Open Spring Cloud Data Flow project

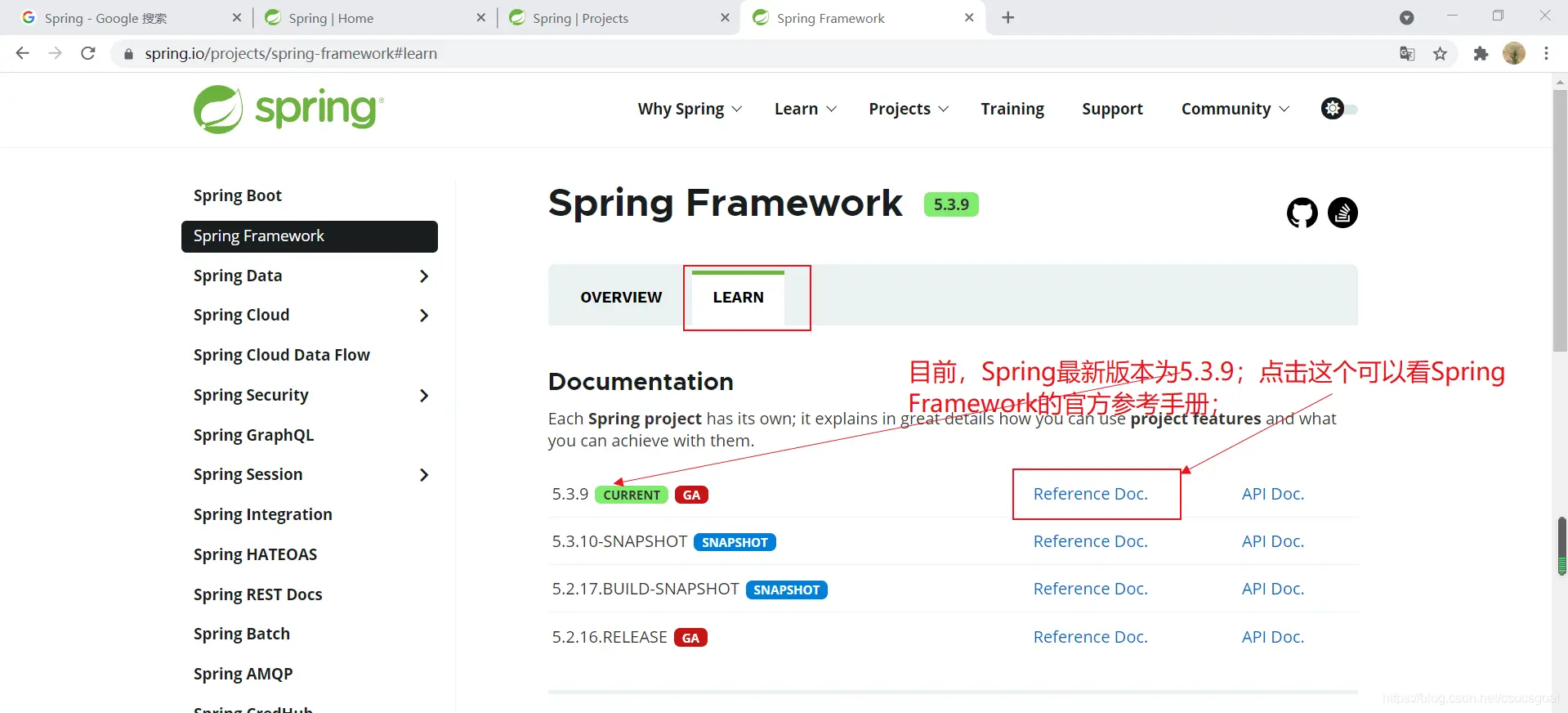(282, 356)
